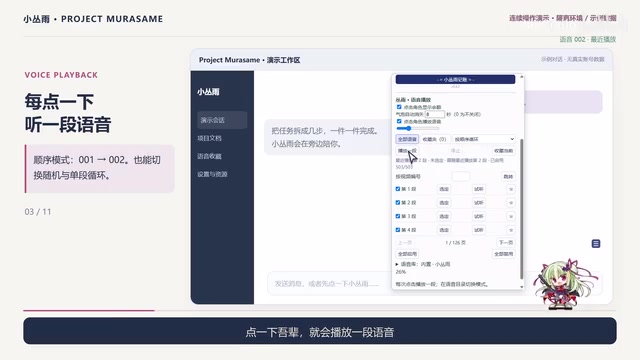Screen dimensions: 640x360
Task: Click the 26% progress text
Action: (400, 272)
